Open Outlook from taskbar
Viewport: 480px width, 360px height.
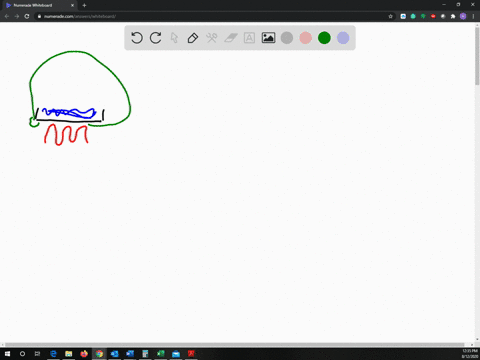(115, 354)
